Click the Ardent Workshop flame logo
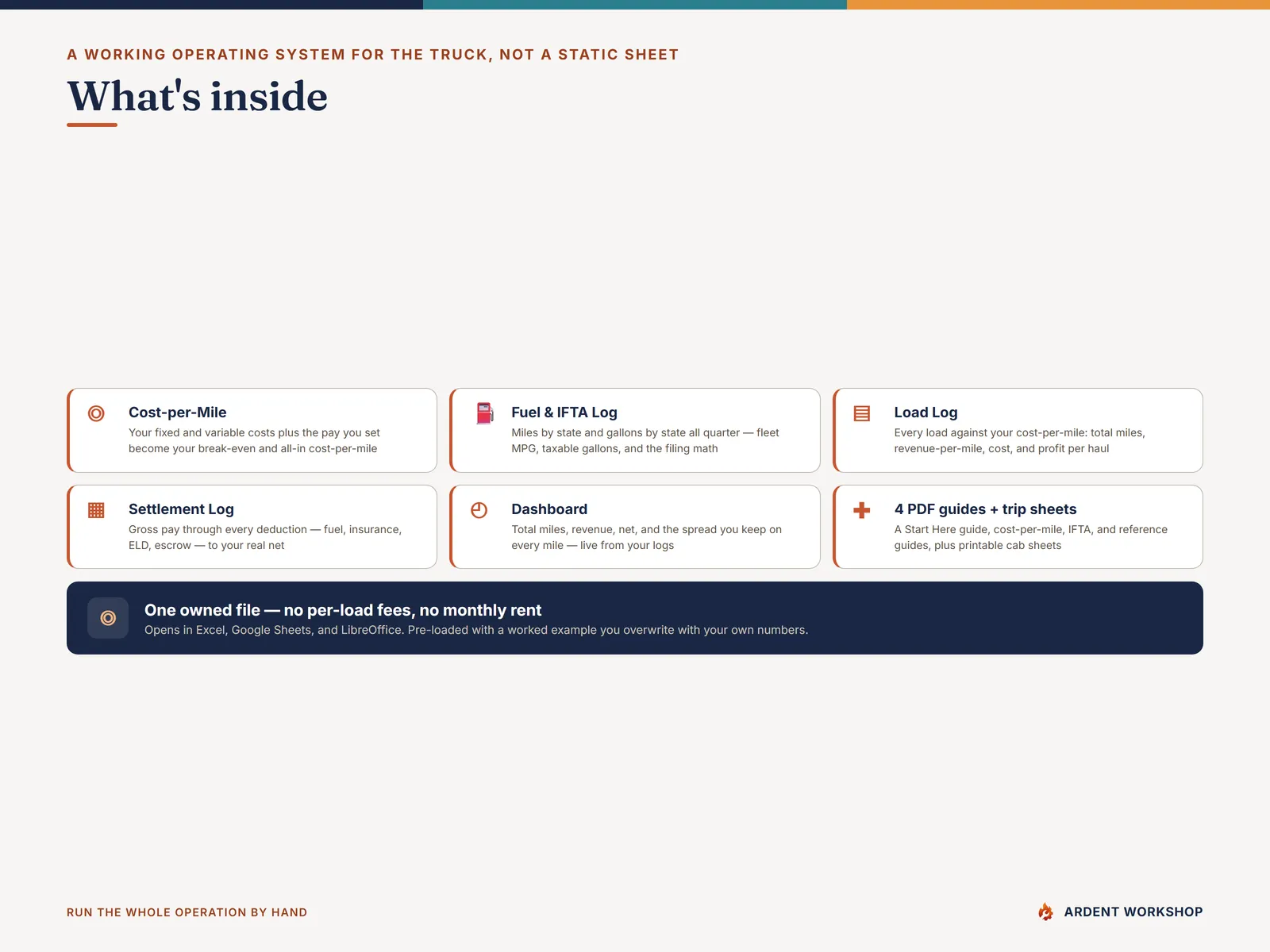This screenshot has width=1270, height=952. coord(1045,912)
